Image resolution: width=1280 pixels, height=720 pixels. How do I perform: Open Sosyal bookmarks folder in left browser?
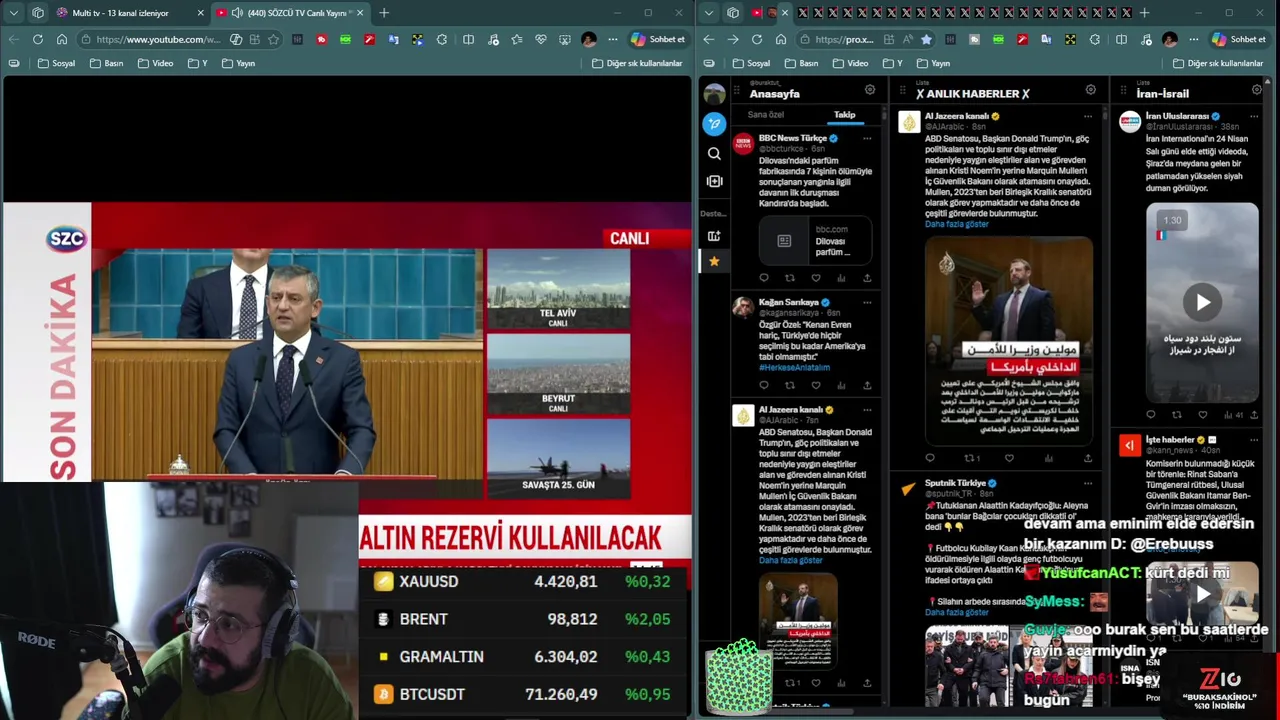[56, 63]
